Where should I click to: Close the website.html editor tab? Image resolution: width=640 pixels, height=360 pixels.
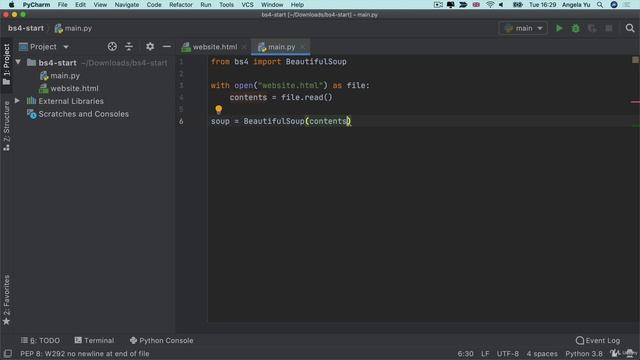[244, 47]
